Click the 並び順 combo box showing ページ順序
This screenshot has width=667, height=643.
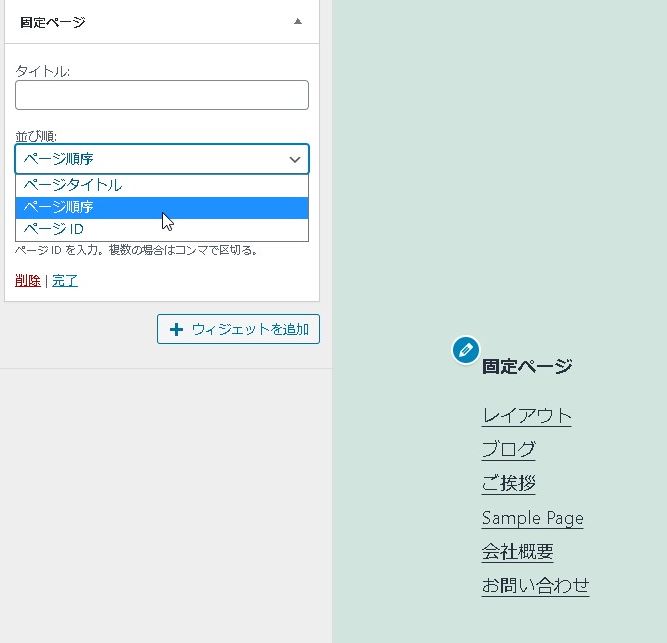pyautogui.click(x=150, y=159)
